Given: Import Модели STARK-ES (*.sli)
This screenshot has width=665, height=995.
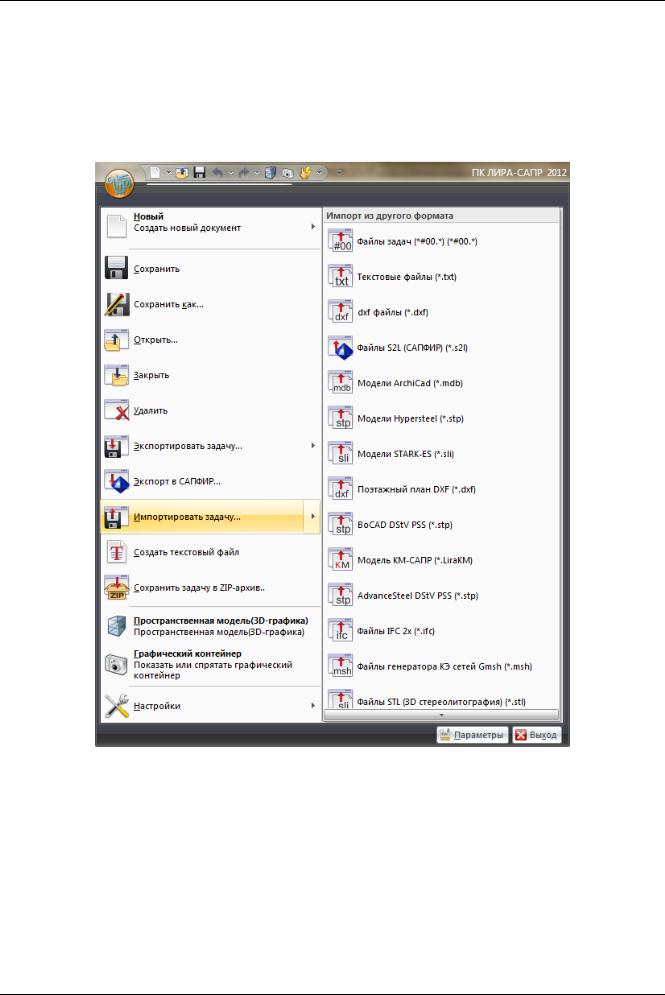Looking at the screenshot, I should (x=442, y=454).
